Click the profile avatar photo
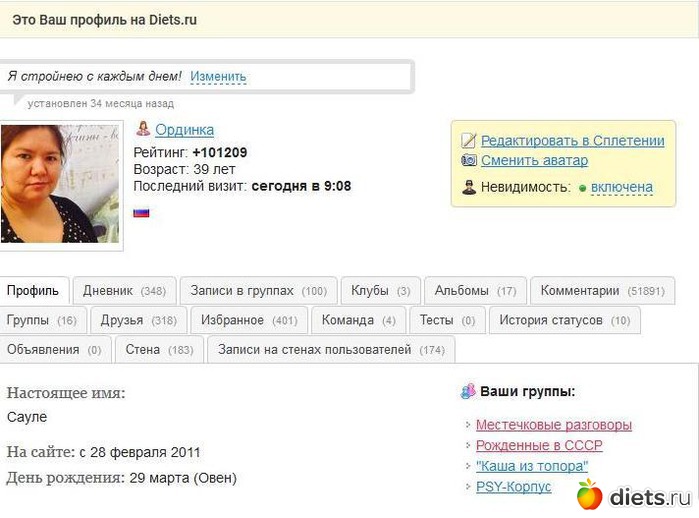This screenshot has height=518, width=699. [60, 184]
